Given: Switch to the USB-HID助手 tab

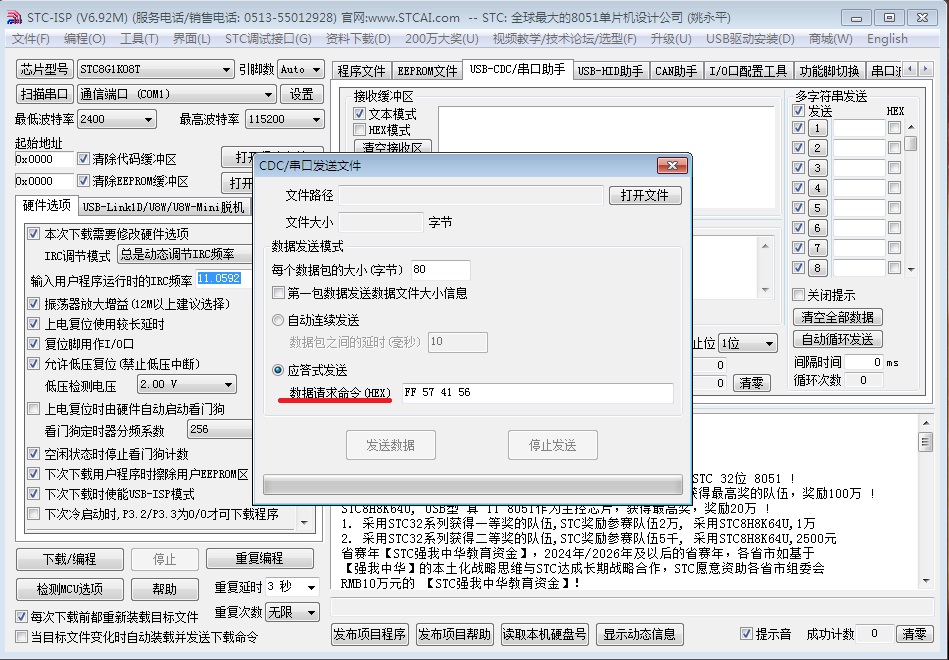Looking at the screenshot, I should tap(610, 71).
